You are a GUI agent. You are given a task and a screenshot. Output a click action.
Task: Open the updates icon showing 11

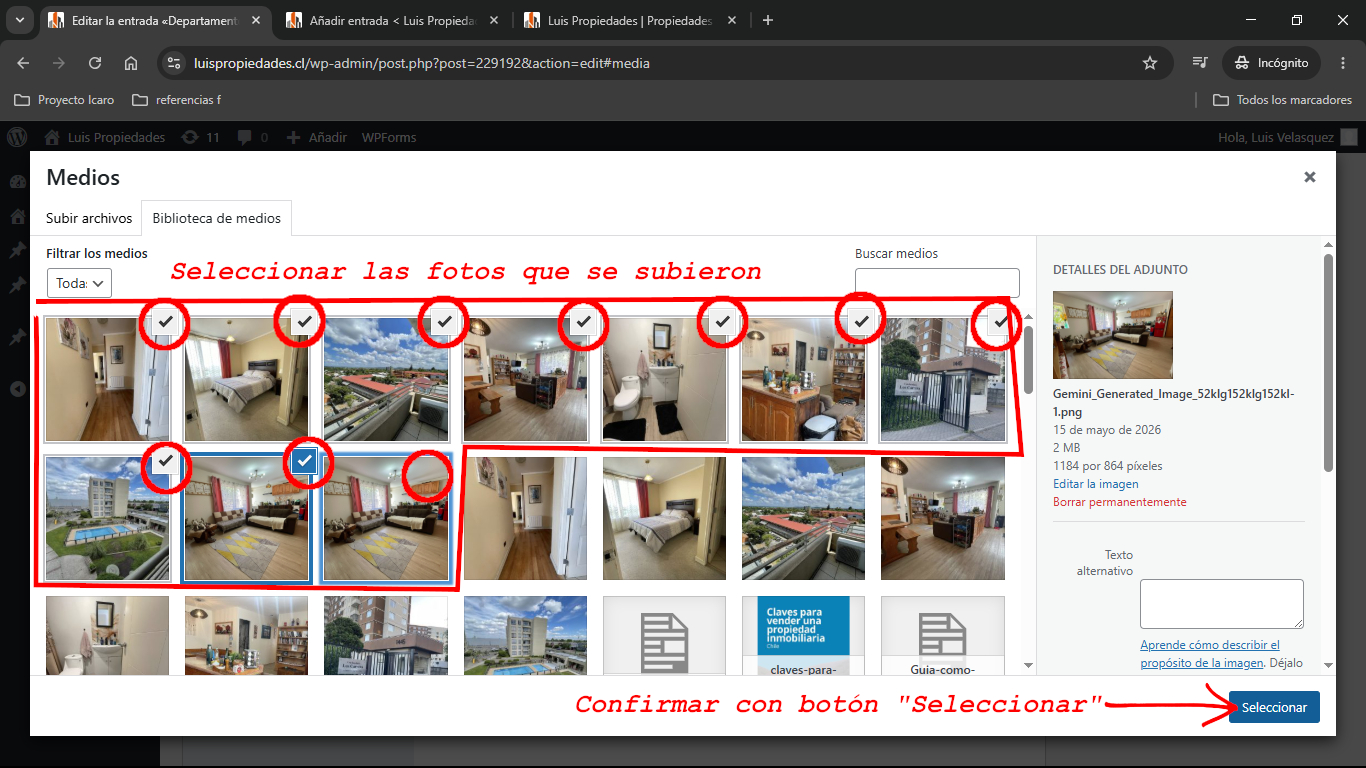pos(200,137)
